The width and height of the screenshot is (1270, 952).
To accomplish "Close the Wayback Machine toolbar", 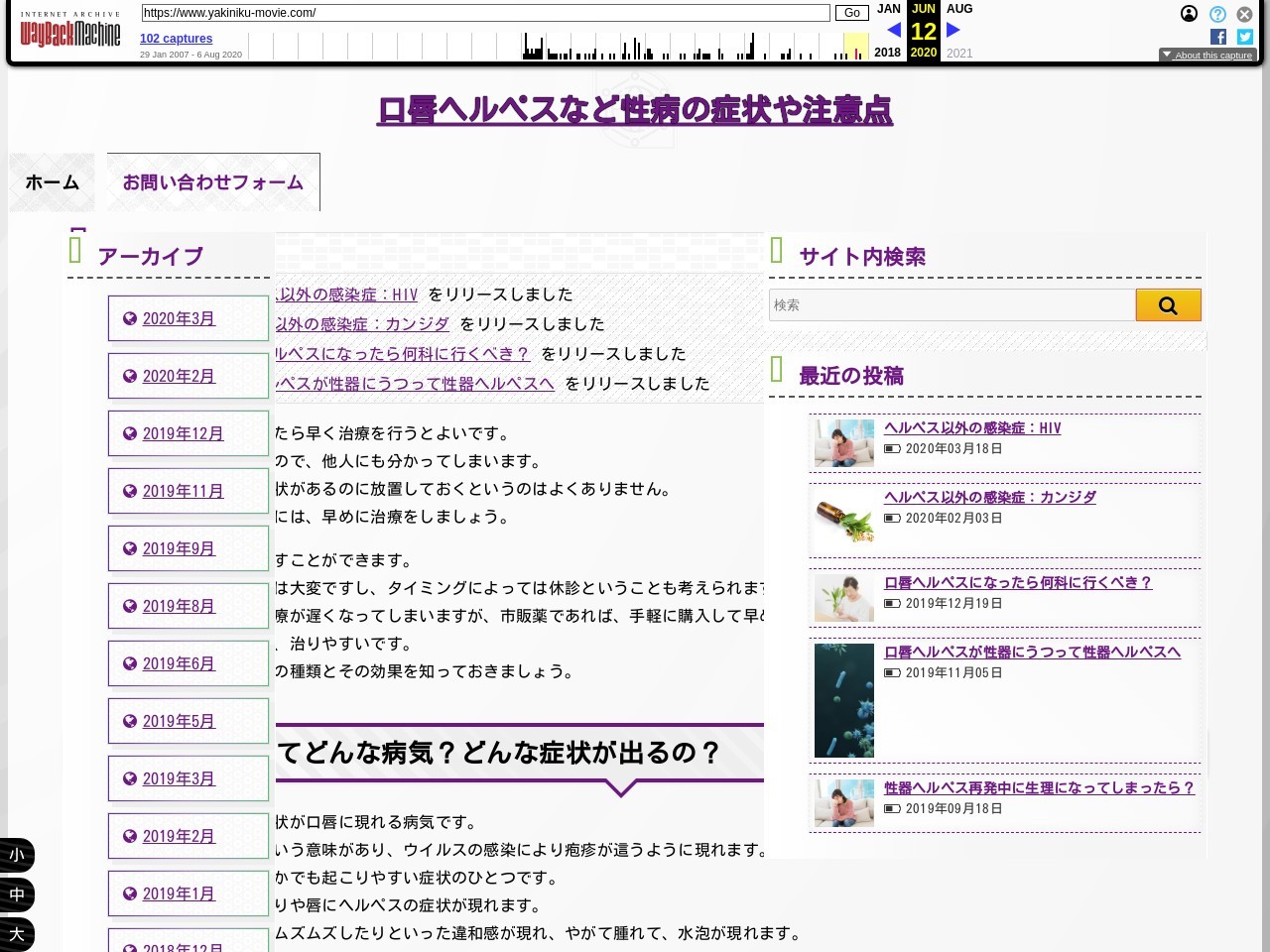I will point(1244,14).
